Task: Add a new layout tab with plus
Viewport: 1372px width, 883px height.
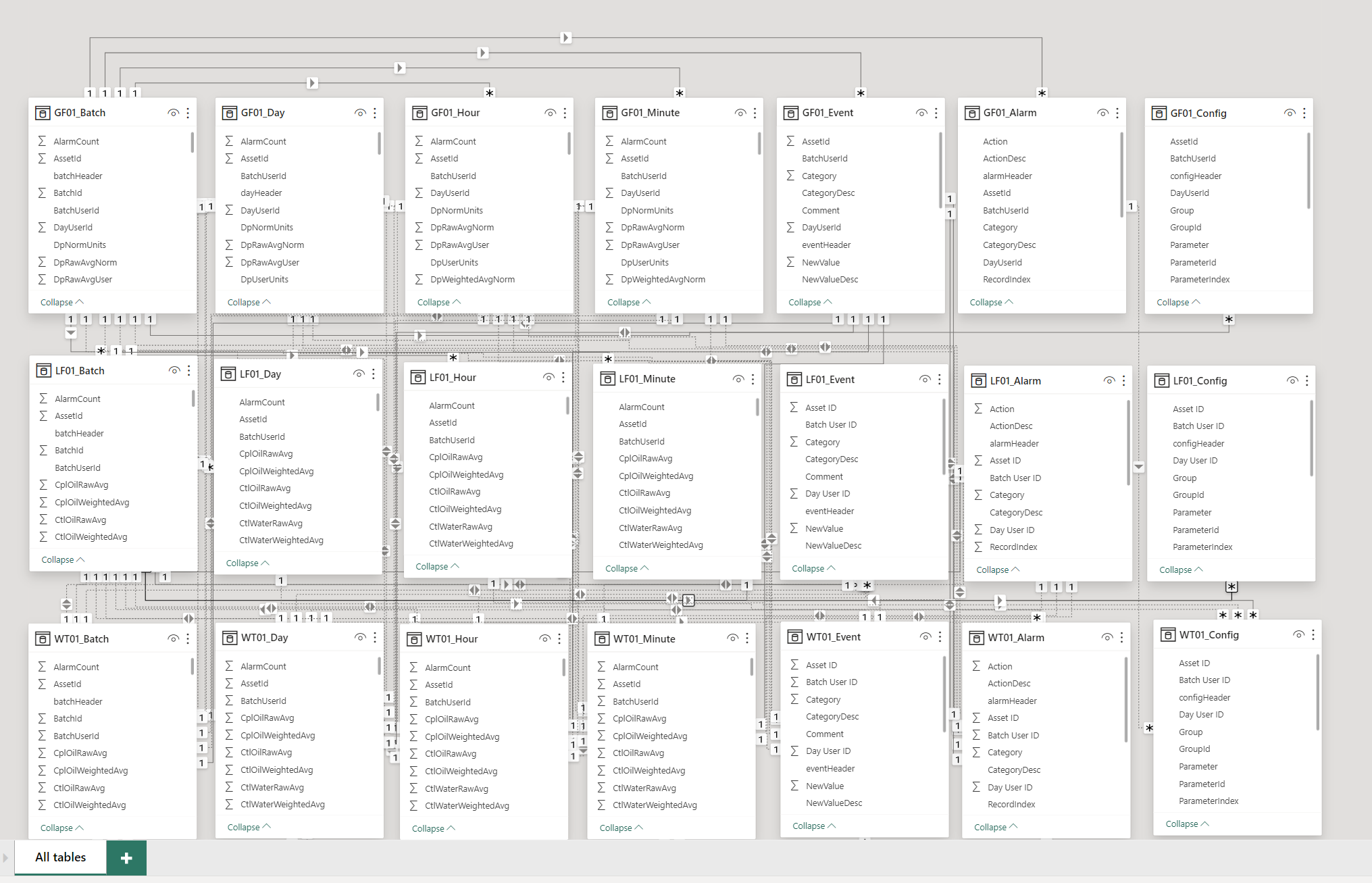Action: click(126, 858)
